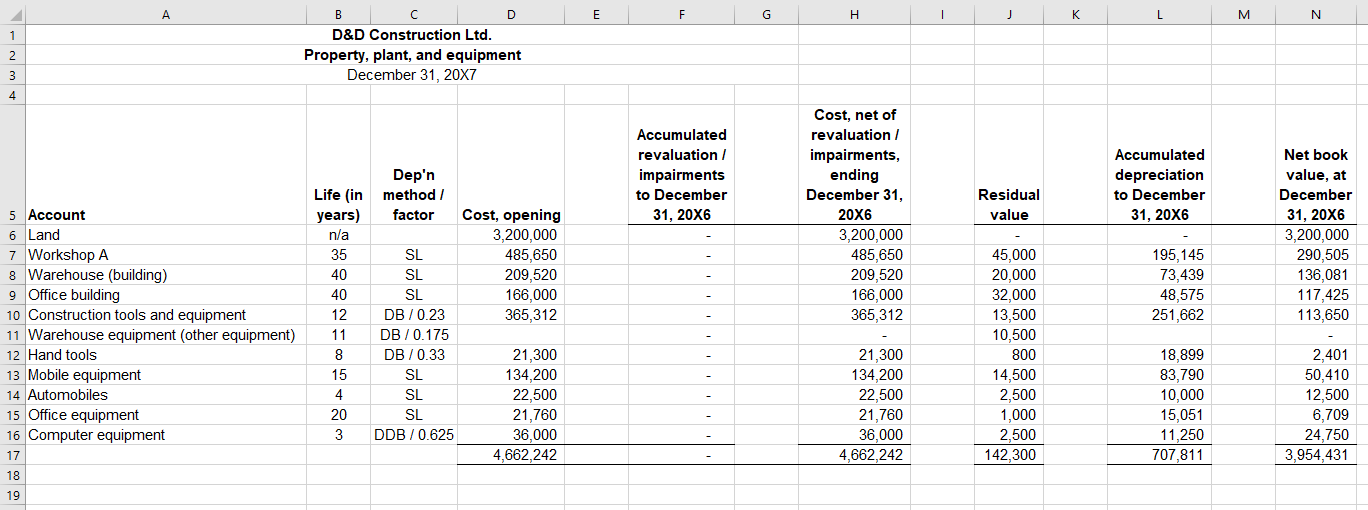Click the 'DDB / 0.625' method cell
Viewport: 1368px width, 510px height.
(x=414, y=435)
